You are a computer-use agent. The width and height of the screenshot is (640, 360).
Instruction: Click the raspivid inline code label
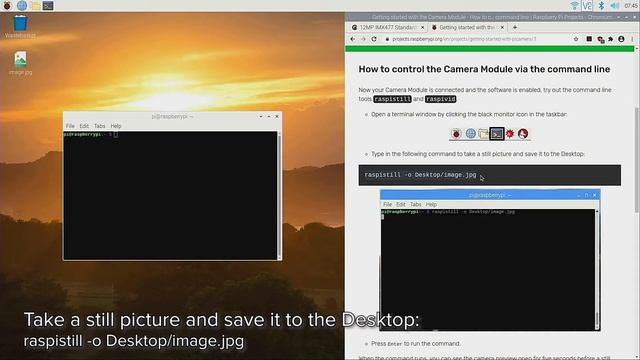coord(440,99)
